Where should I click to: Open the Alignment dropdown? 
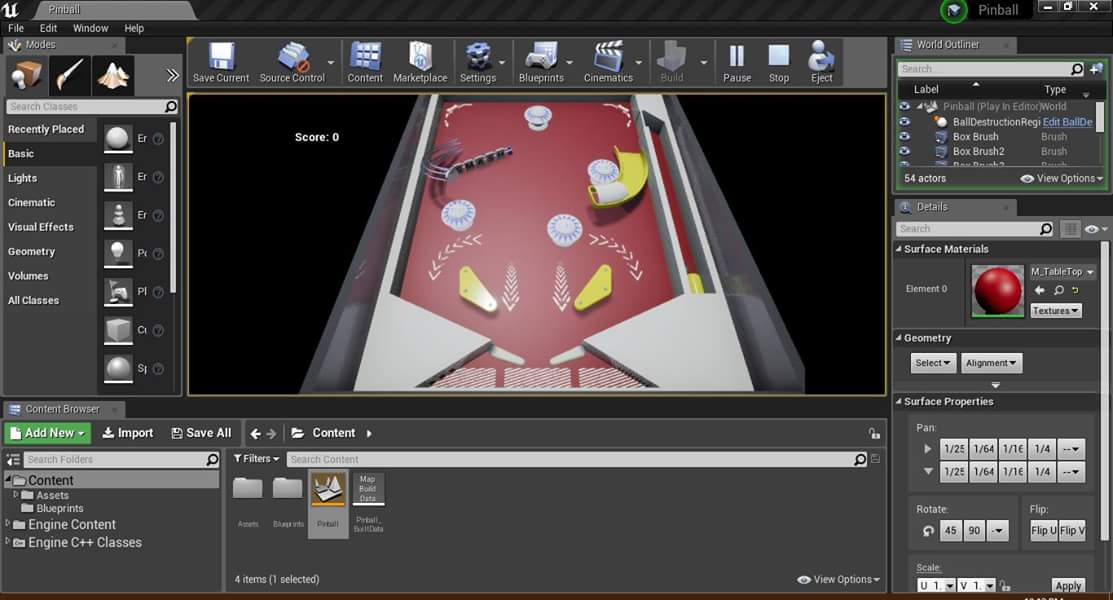tap(991, 363)
